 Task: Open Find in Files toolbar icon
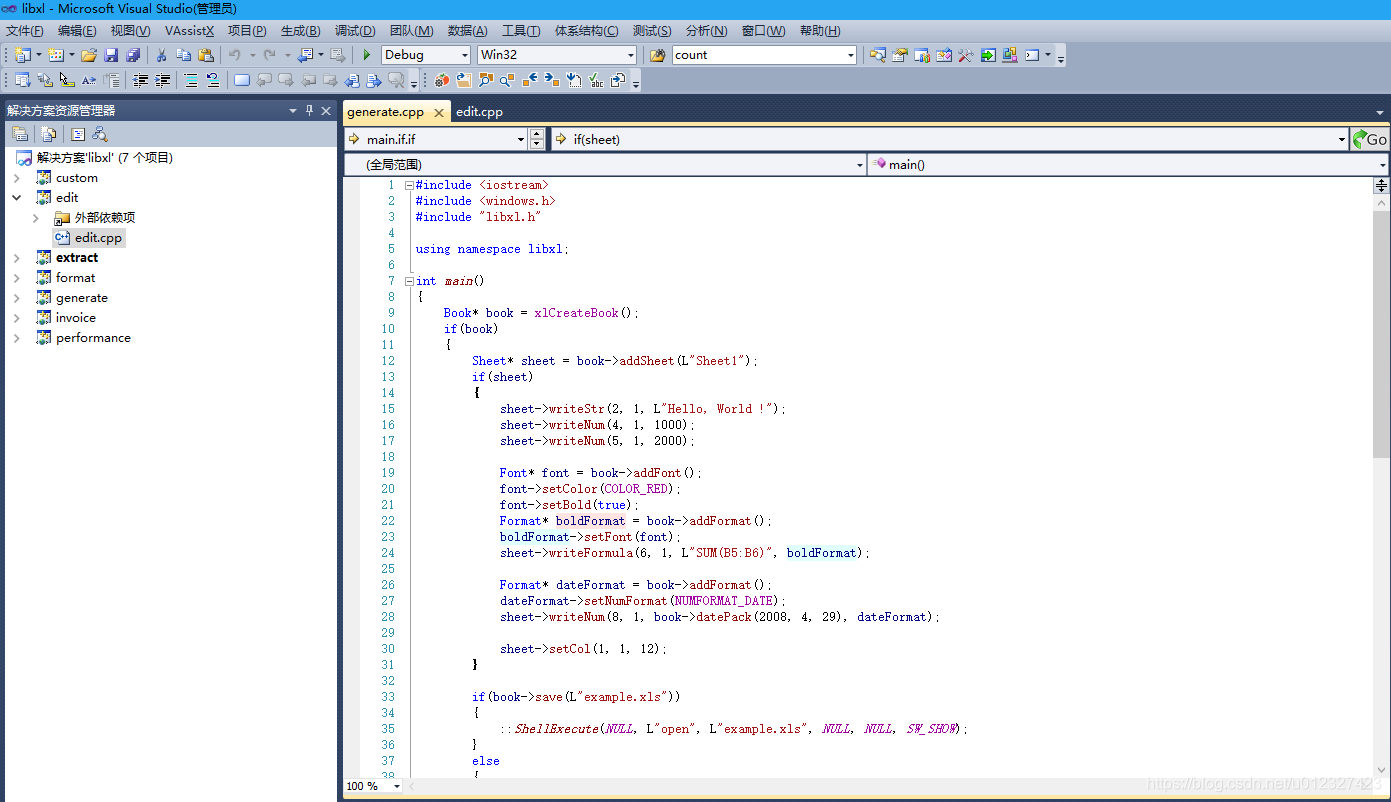pos(878,55)
